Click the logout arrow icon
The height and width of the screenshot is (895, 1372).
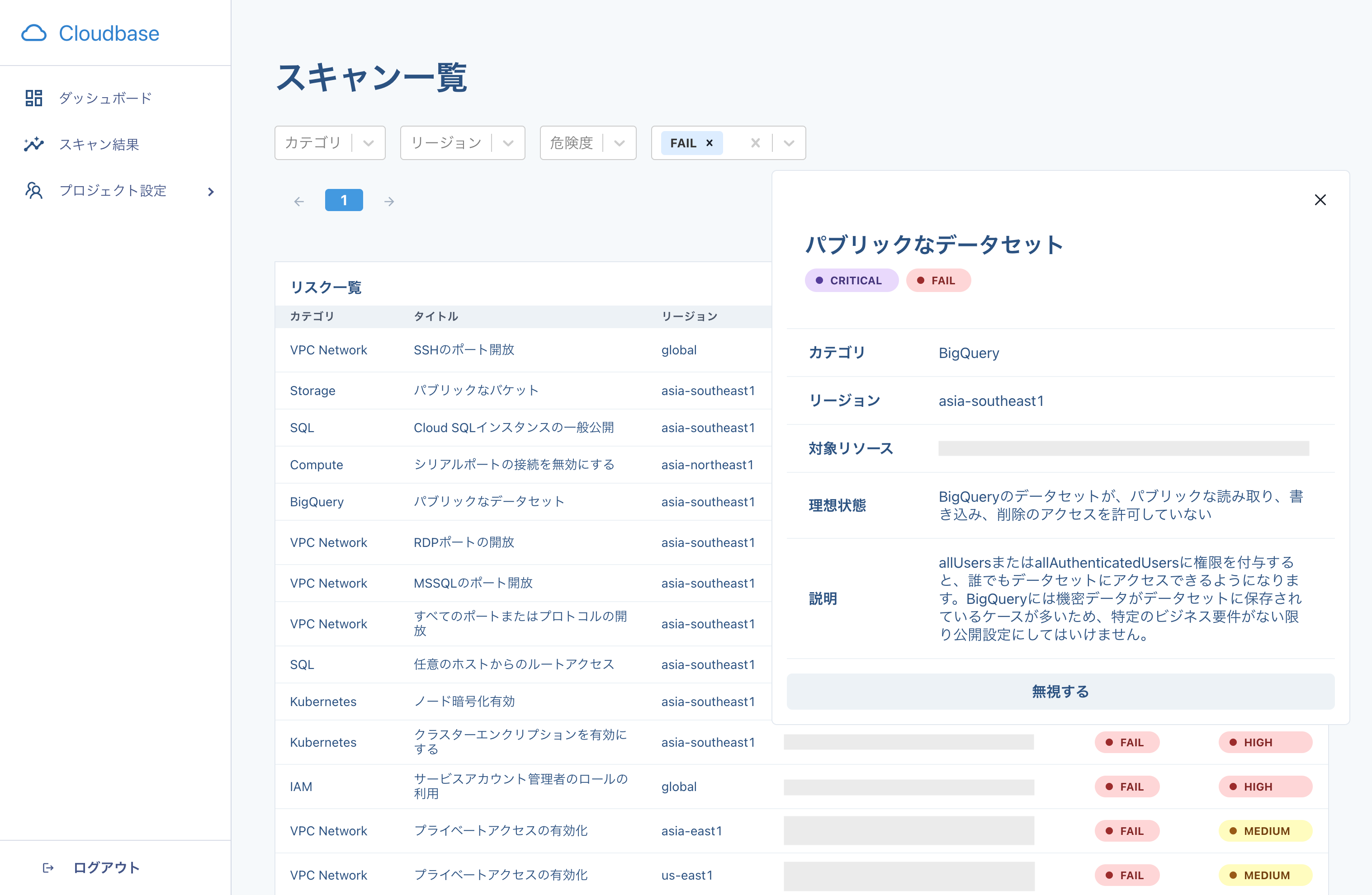48,868
